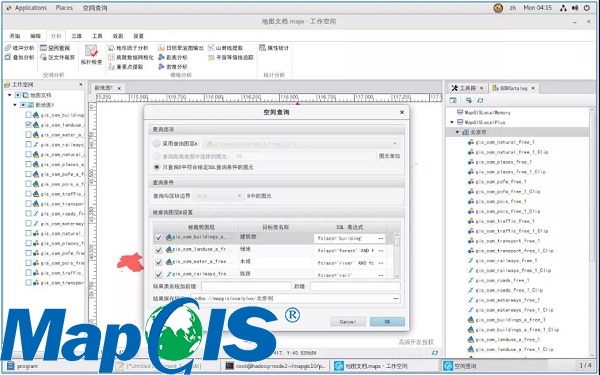Image resolution: width=600 pixels, height=375 pixels.
Task: Click refresh icon in map status bar
Action: click(x=435, y=352)
